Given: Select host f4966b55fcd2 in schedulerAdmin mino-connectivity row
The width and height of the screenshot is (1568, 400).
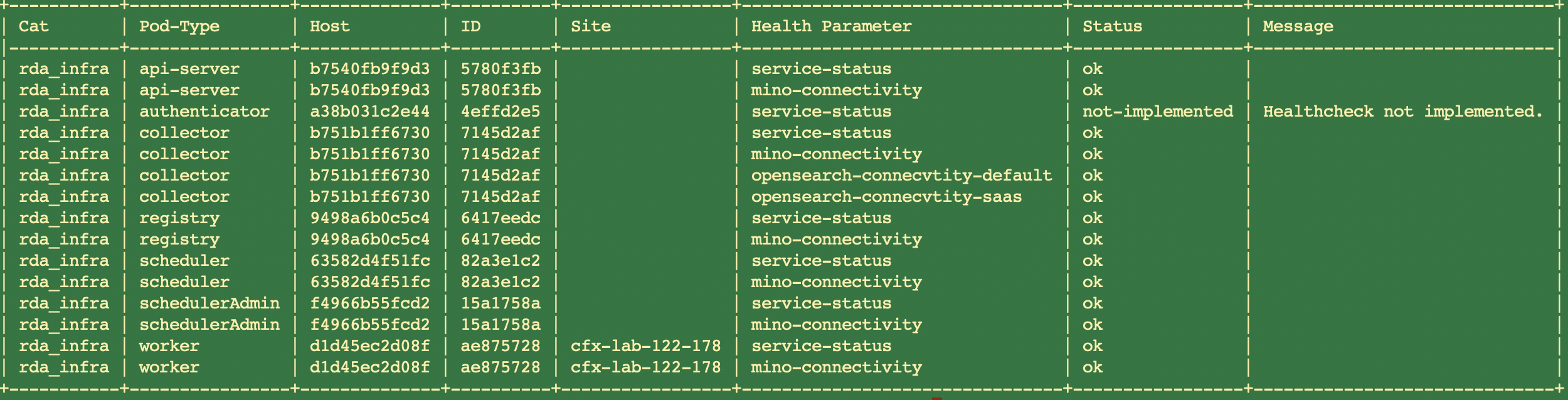Looking at the screenshot, I should (x=369, y=325).
